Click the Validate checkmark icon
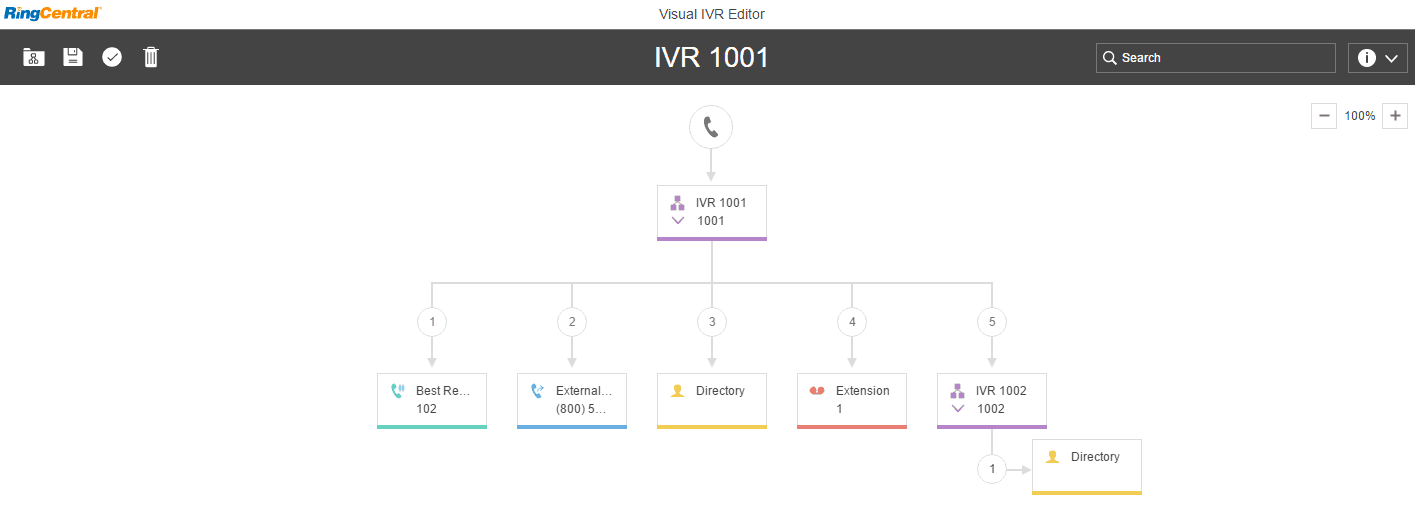 [x=112, y=57]
